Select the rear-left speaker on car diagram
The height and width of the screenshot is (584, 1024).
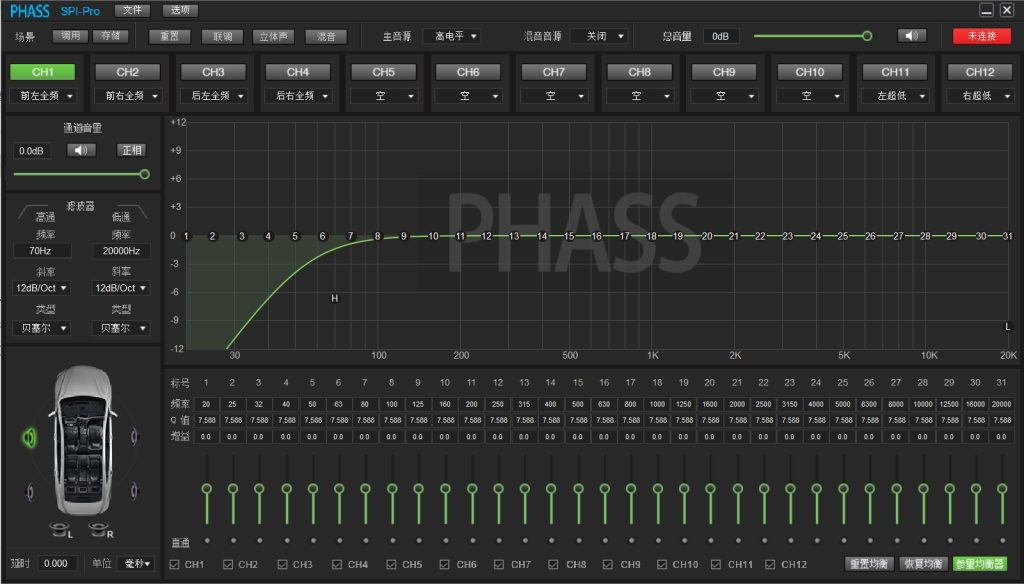[x=30, y=491]
